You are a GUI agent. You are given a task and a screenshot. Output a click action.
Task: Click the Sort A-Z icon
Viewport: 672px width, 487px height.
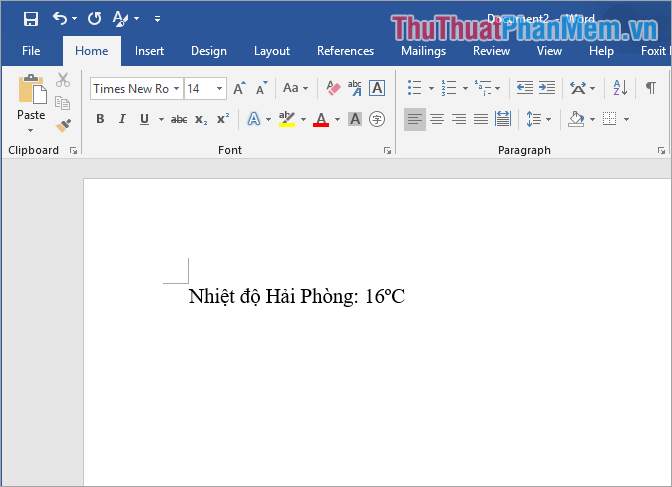620,88
